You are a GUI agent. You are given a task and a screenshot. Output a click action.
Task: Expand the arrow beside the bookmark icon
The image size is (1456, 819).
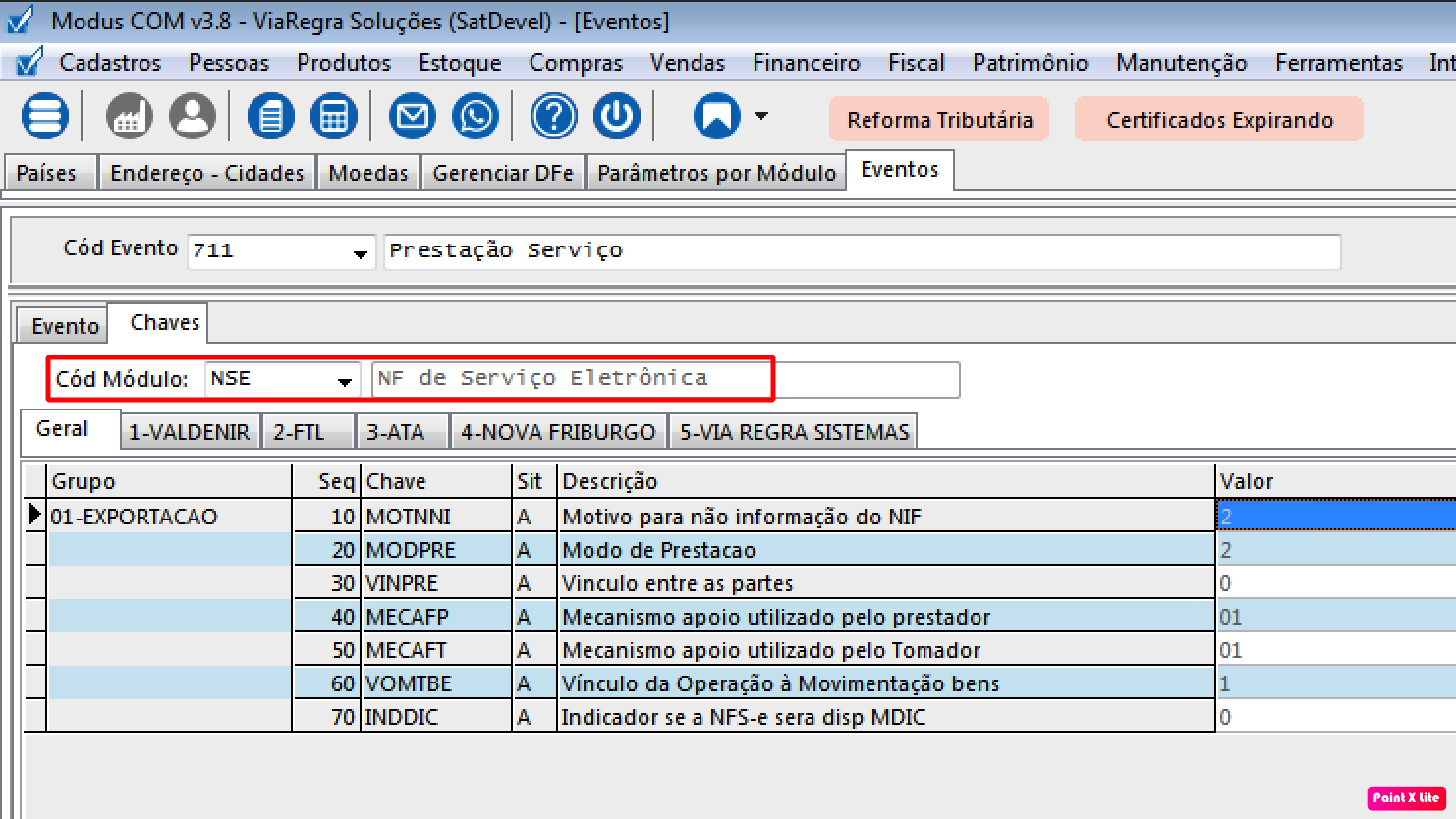(x=761, y=116)
